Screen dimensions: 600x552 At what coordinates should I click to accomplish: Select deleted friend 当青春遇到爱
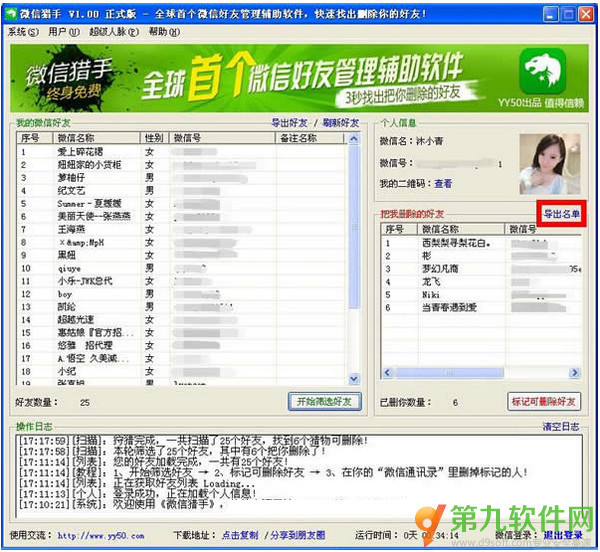pos(481,308)
